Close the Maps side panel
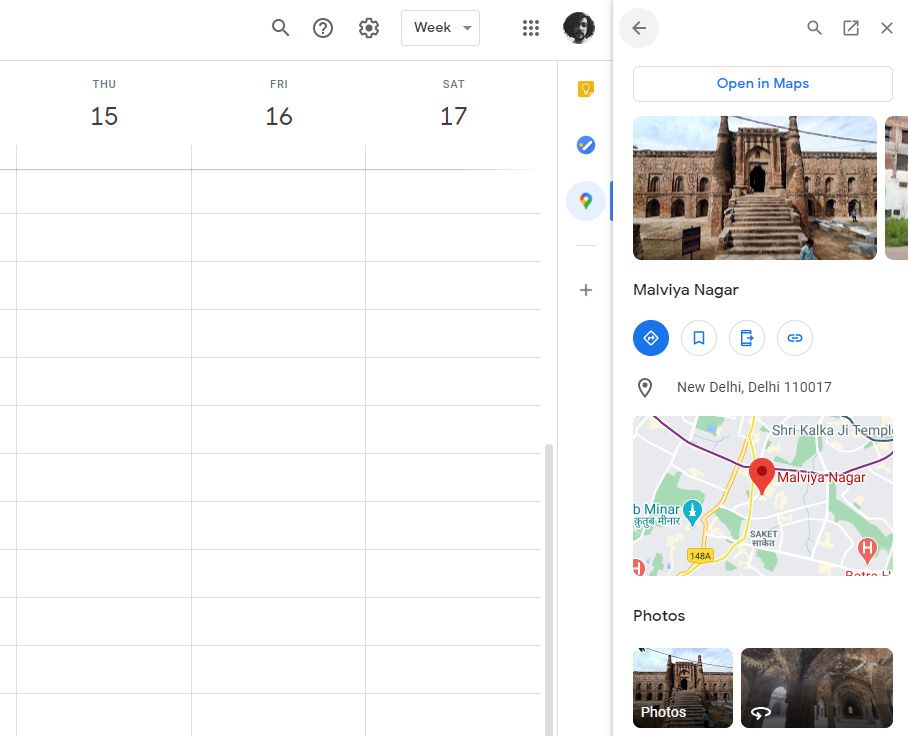The image size is (908, 736). click(x=887, y=28)
